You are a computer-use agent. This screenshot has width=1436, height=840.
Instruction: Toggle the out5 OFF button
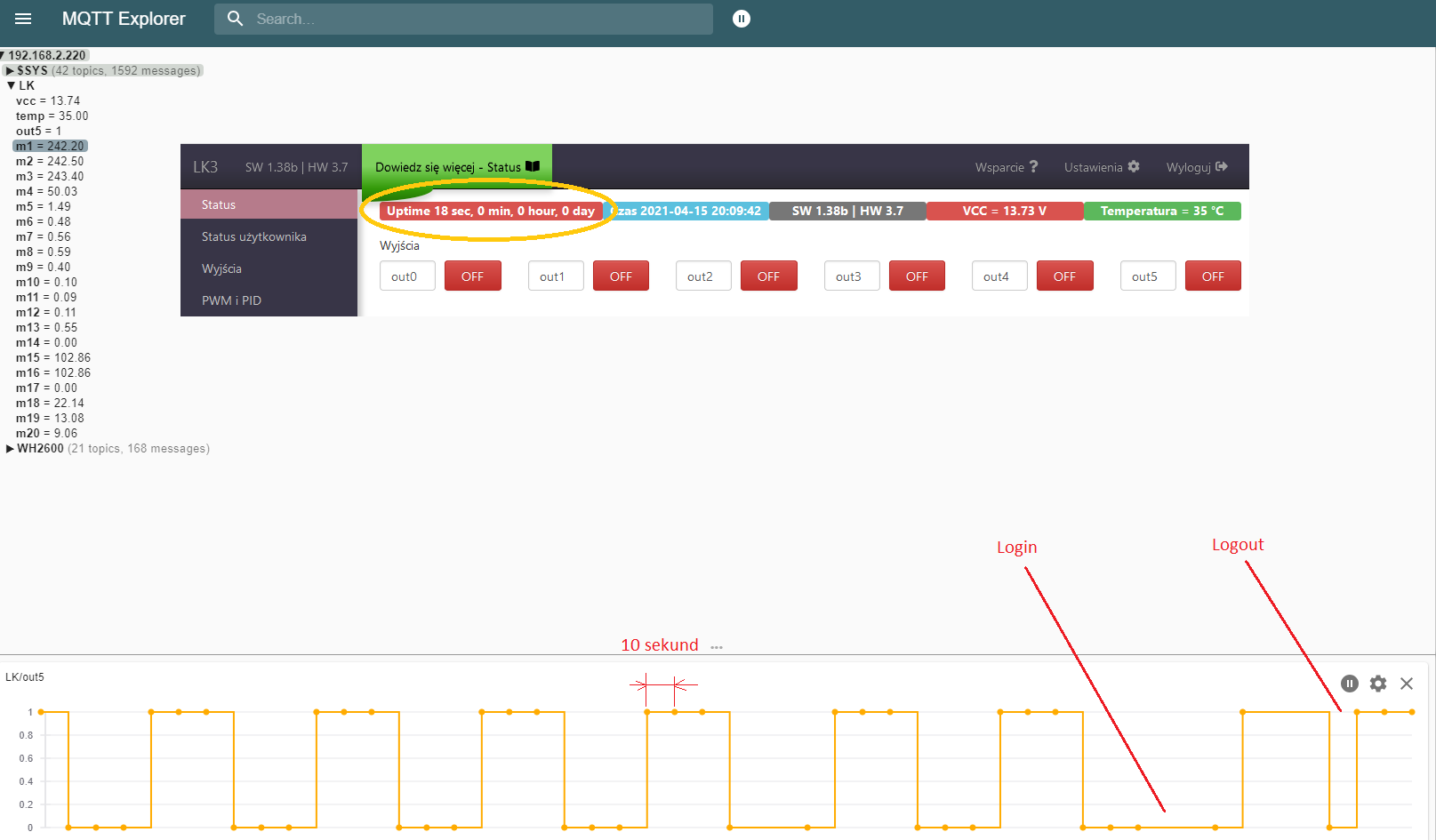[1212, 276]
